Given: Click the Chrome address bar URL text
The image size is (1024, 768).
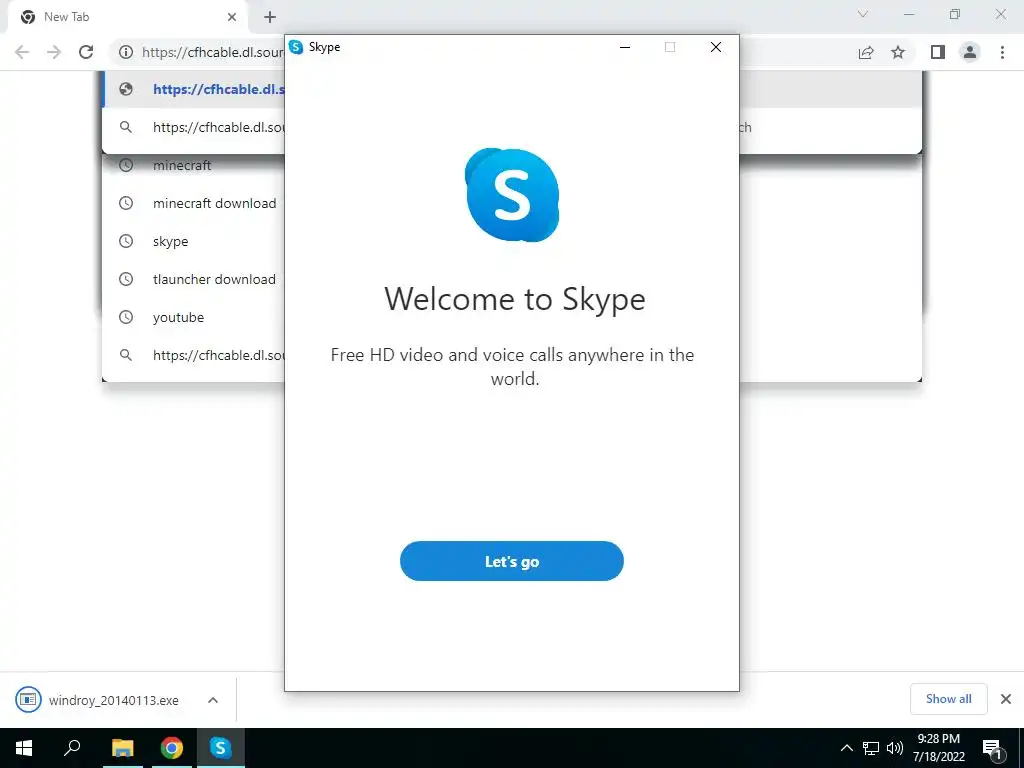Looking at the screenshot, I should pyautogui.click(x=213, y=52).
